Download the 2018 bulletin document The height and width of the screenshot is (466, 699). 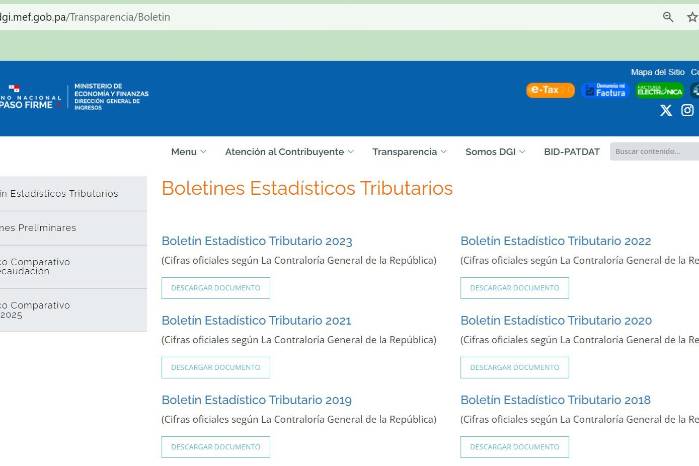click(x=514, y=447)
